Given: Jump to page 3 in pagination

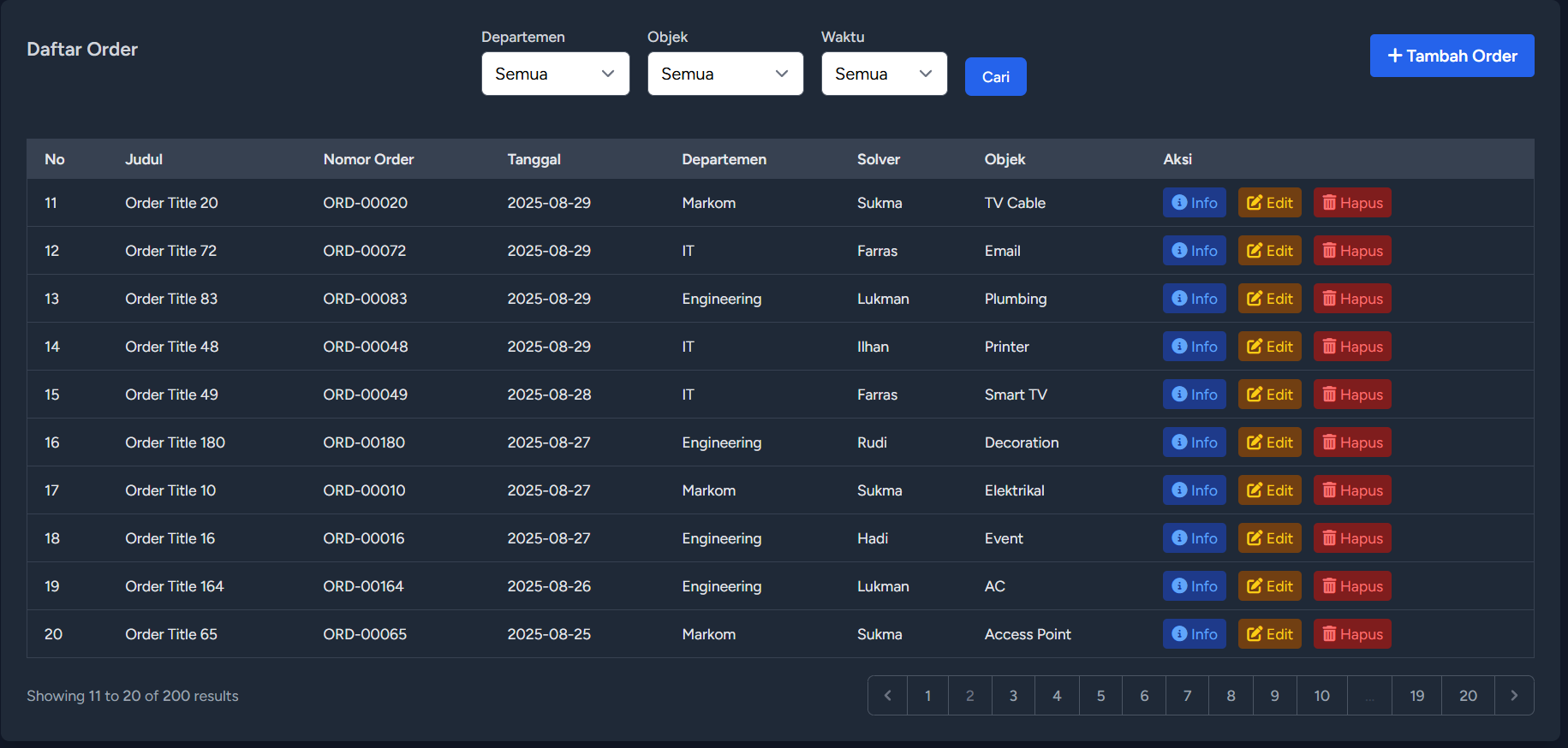Looking at the screenshot, I should click(1013, 696).
